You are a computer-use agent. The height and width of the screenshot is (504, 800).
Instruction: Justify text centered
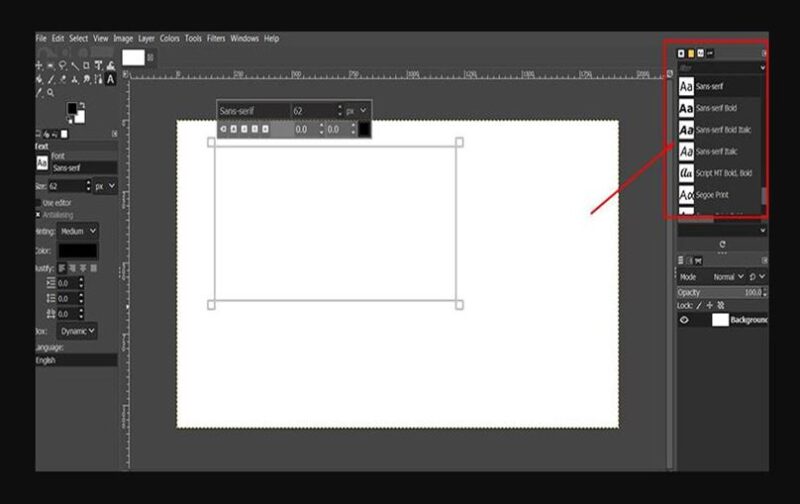pyautogui.click(x=83, y=268)
